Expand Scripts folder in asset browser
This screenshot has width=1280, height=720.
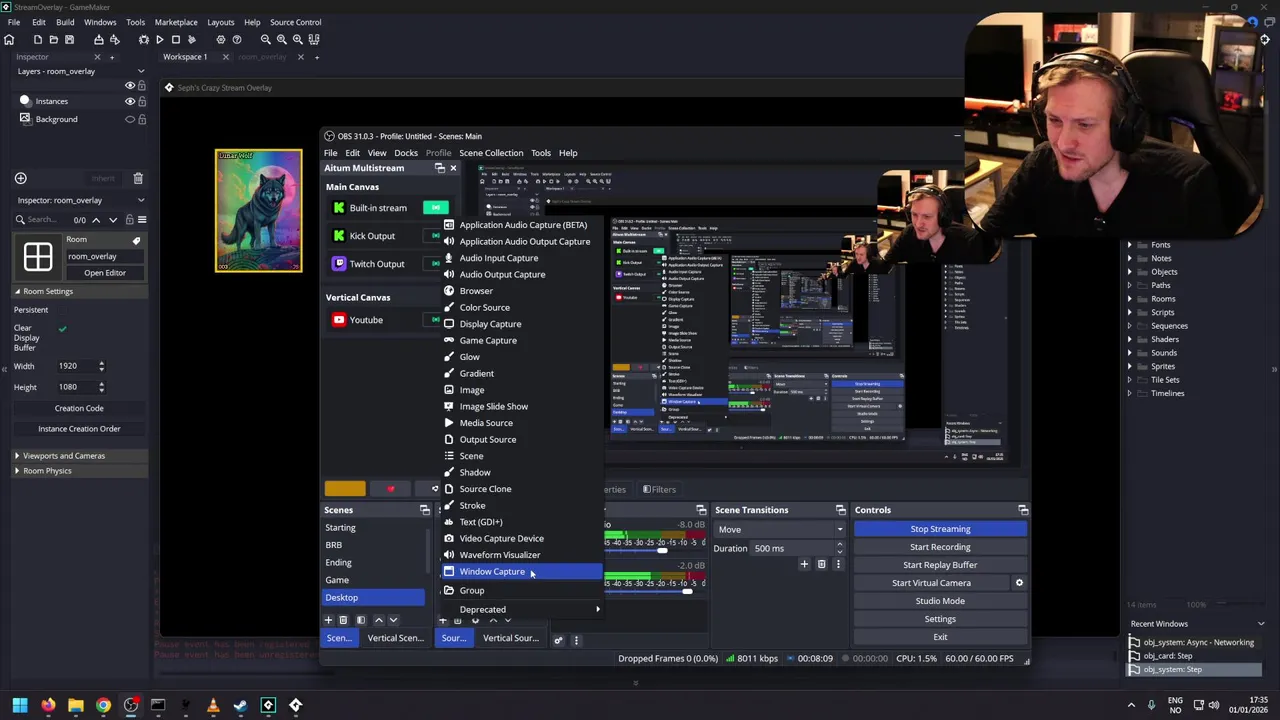point(1130,312)
